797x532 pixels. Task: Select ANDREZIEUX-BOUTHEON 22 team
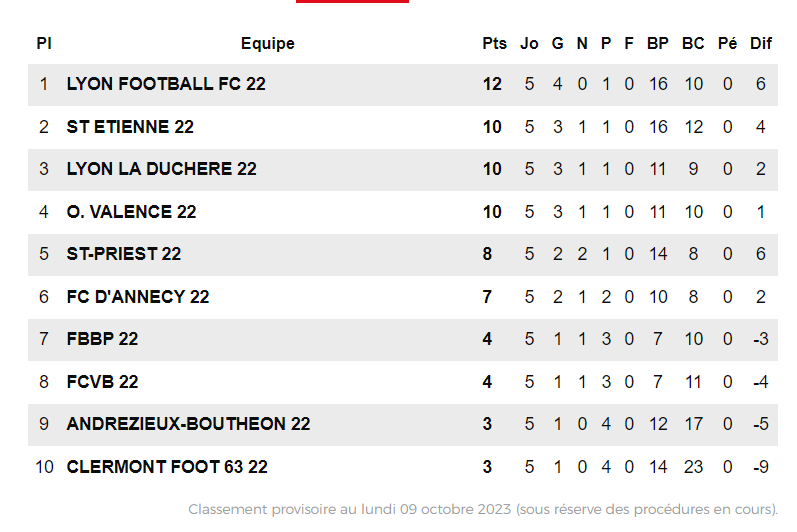coord(188,424)
